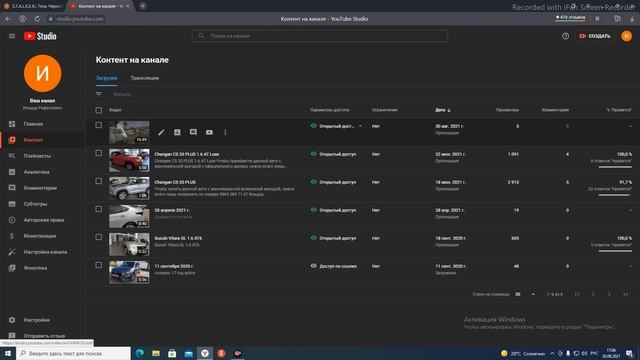Open the 28 апреля 2021 г. video title
Image resolution: width=640 pixels, height=360 pixels.
coord(171,210)
